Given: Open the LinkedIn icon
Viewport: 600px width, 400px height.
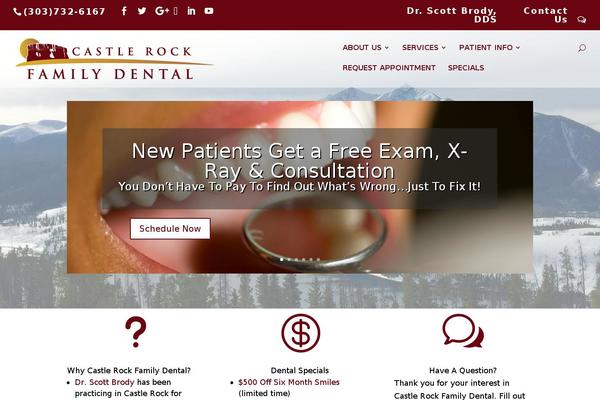Looking at the screenshot, I should point(191,11).
